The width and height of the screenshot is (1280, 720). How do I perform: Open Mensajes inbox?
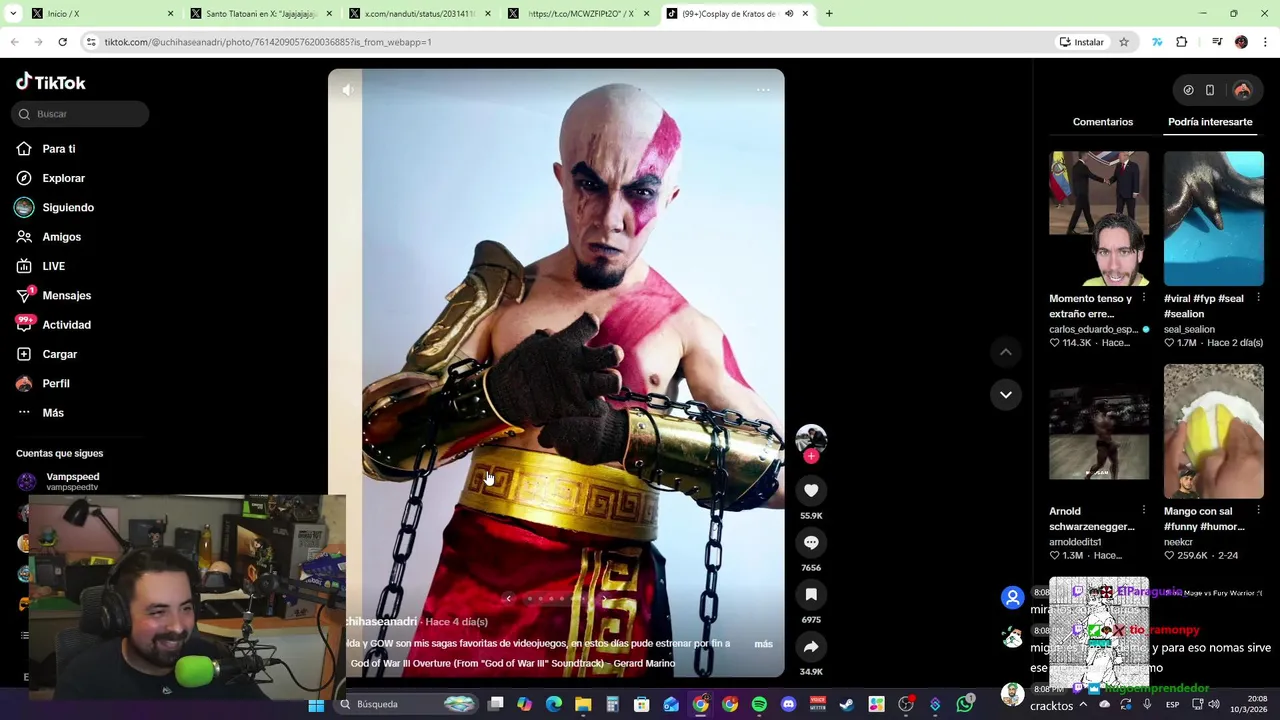(66, 295)
